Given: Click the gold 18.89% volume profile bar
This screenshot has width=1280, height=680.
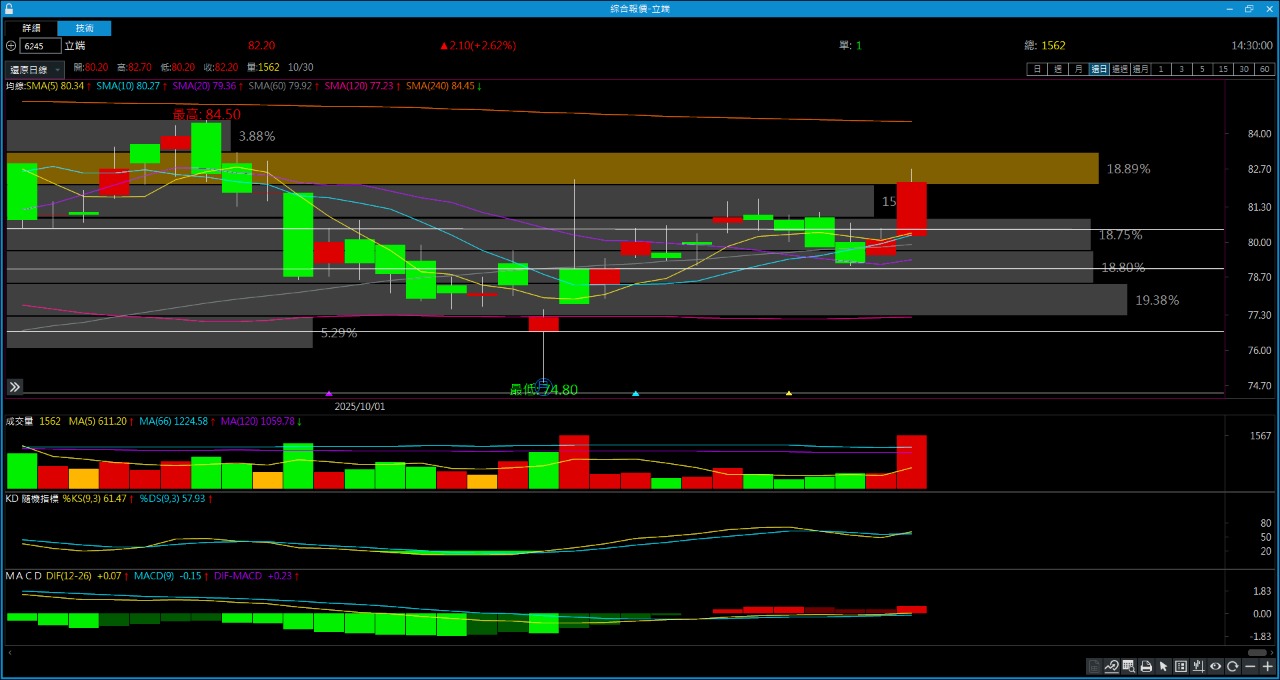Looking at the screenshot, I should [552, 169].
